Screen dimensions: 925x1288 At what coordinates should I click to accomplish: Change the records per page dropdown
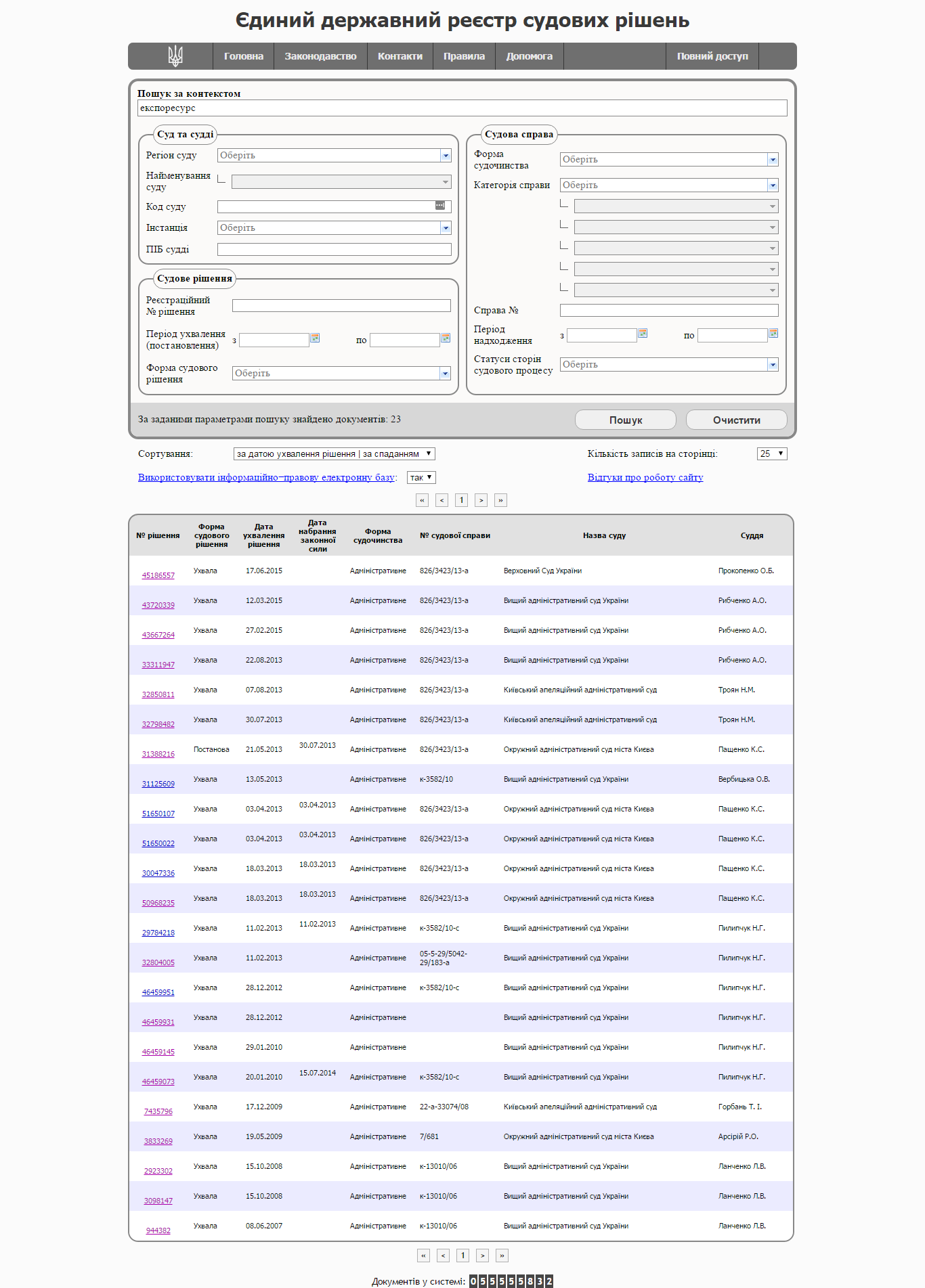[771, 454]
